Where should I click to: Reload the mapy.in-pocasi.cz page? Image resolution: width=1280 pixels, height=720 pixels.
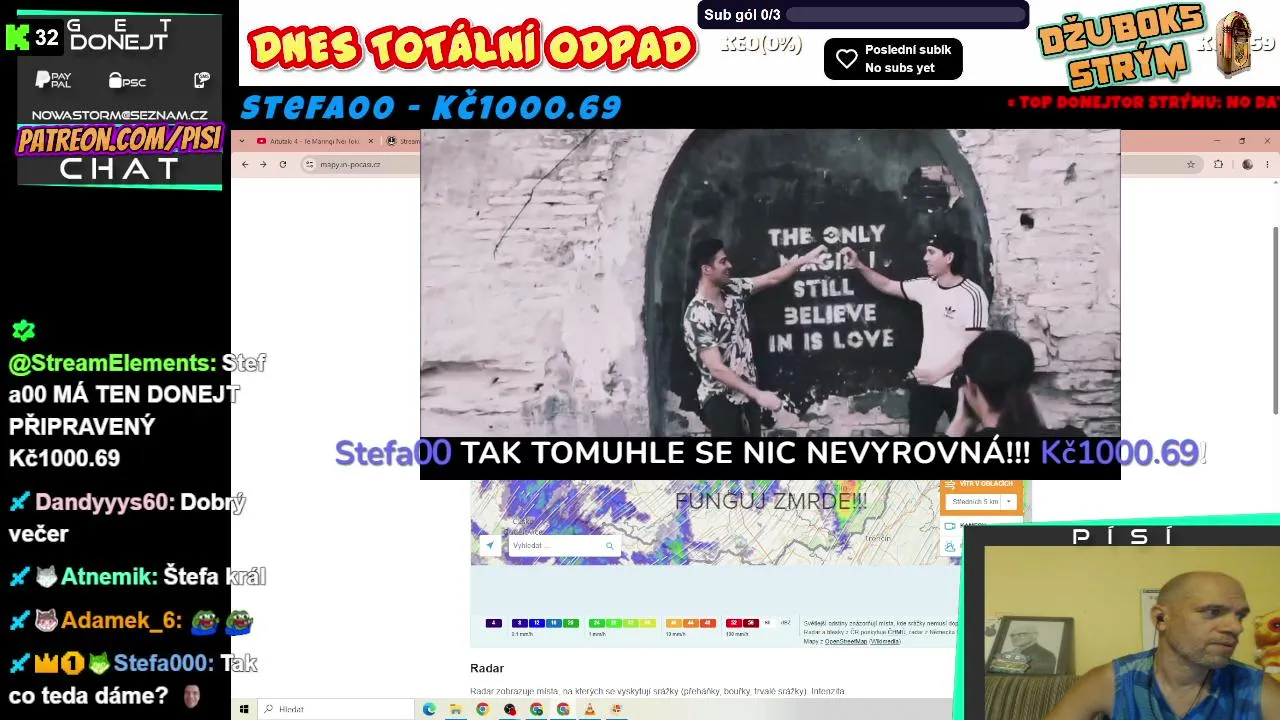(283, 164)
